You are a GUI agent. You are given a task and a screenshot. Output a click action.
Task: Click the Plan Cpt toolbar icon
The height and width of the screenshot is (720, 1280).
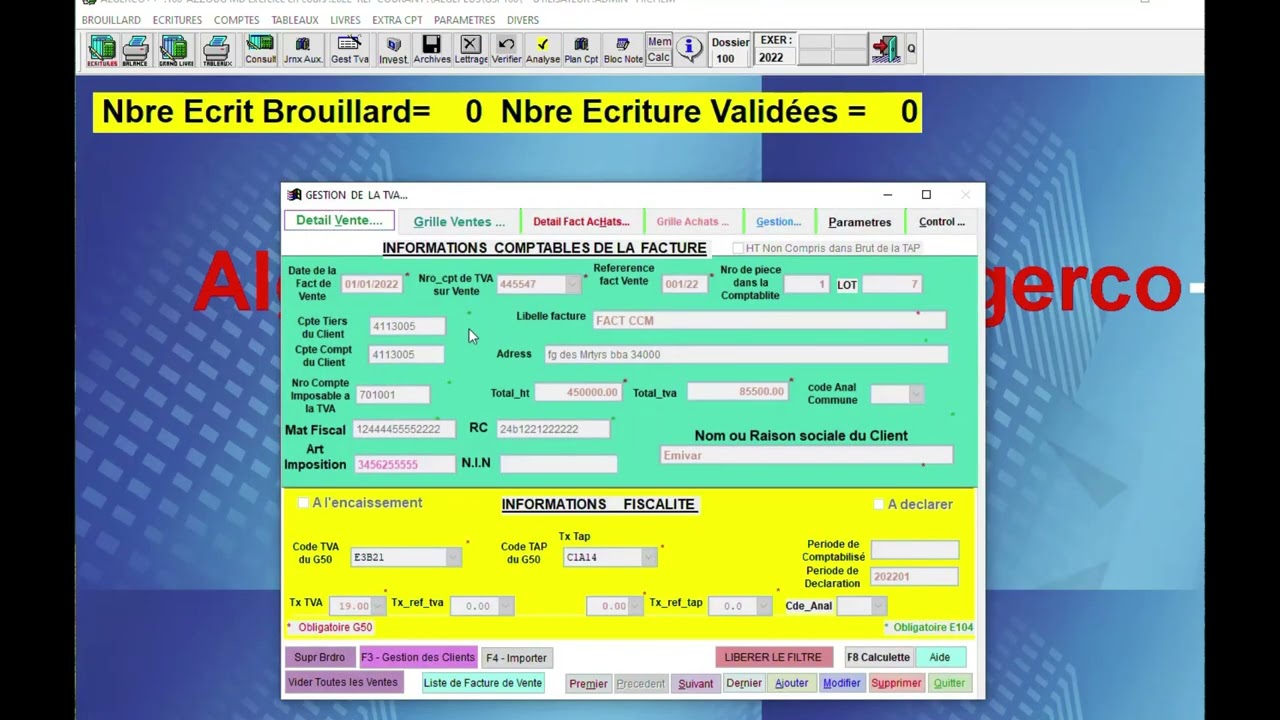[581, 50]
